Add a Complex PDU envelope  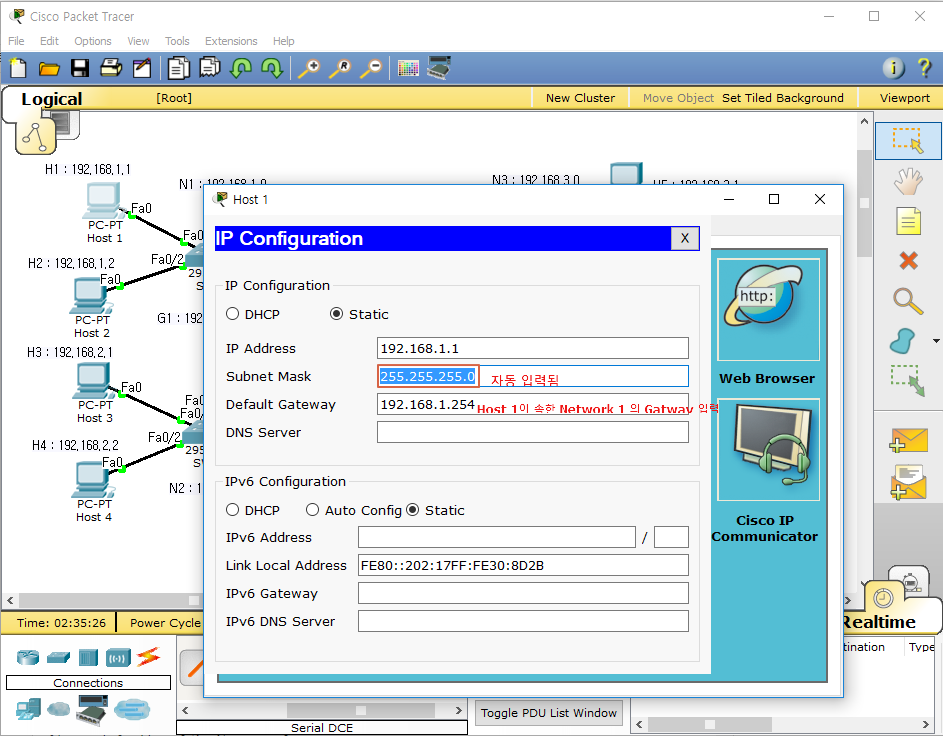tap(908, 482)
